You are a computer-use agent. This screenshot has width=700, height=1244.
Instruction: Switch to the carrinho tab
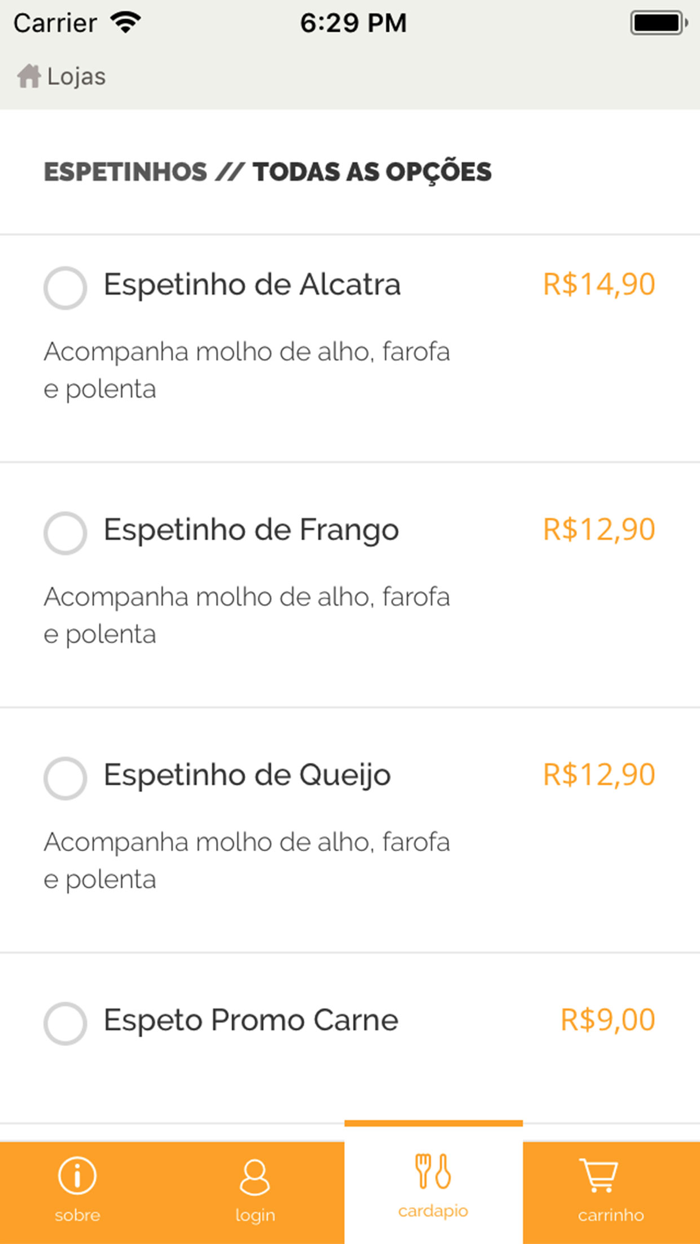[x=610, y=1190]
